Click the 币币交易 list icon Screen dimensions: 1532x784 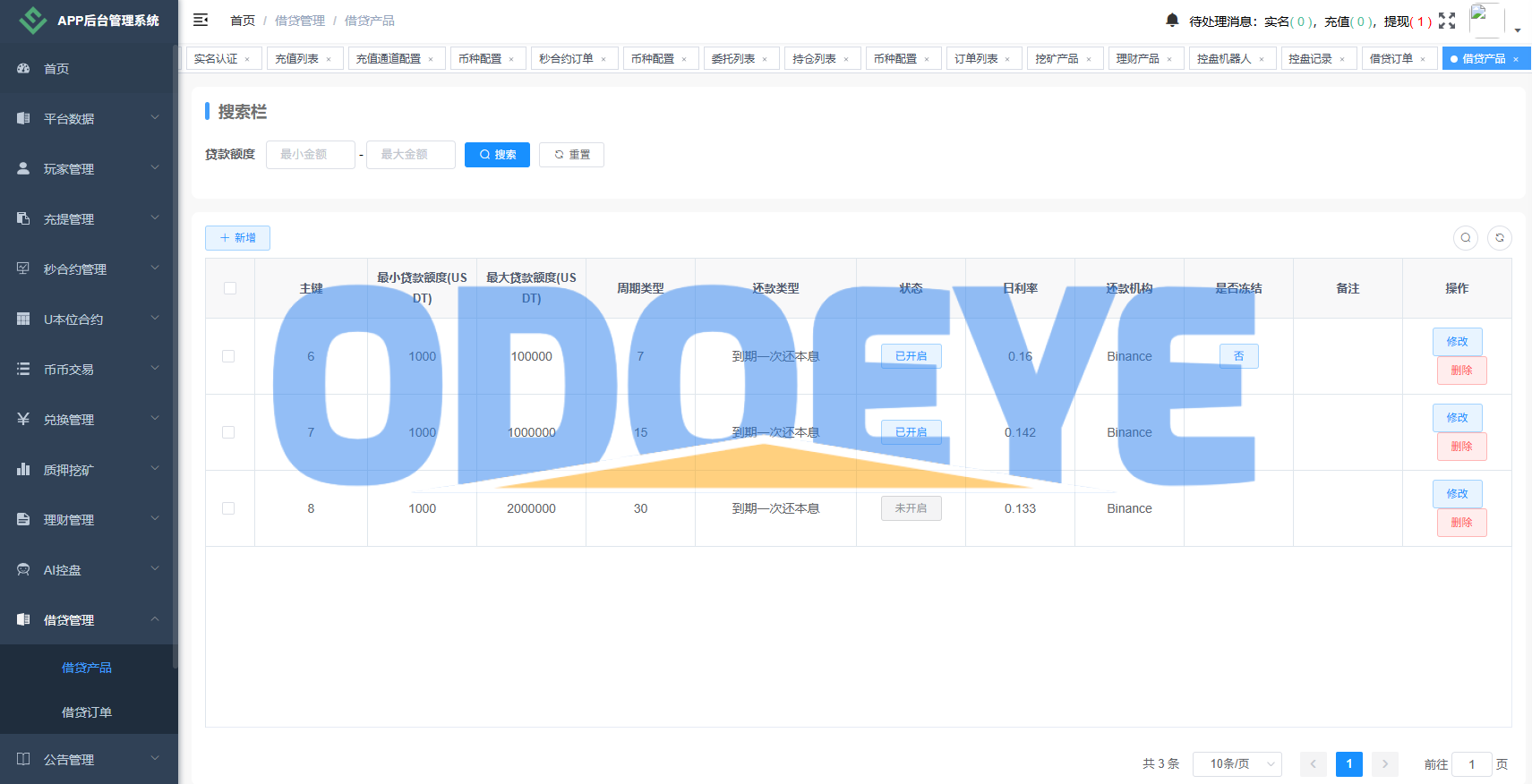point(23,369)
